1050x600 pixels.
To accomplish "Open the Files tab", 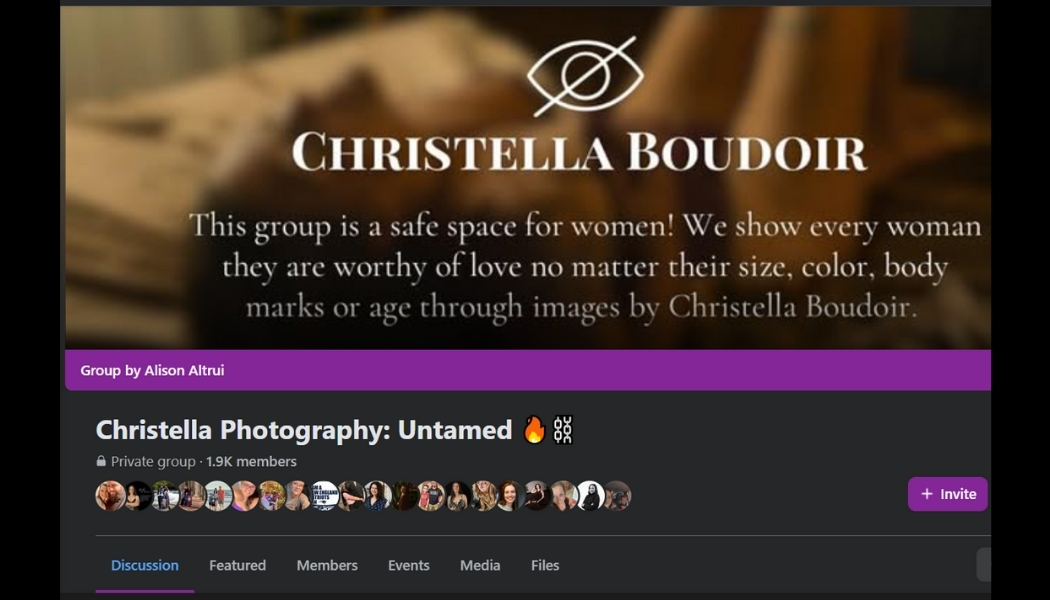I will pos(545,566).
